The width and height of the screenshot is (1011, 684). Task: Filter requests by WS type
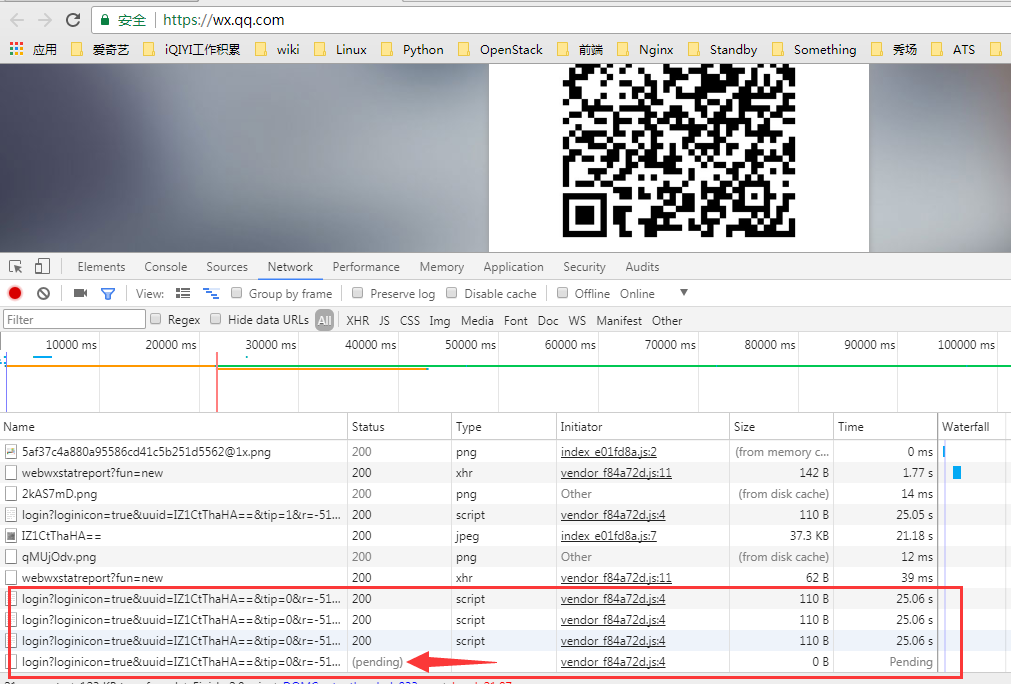point(577,320)
